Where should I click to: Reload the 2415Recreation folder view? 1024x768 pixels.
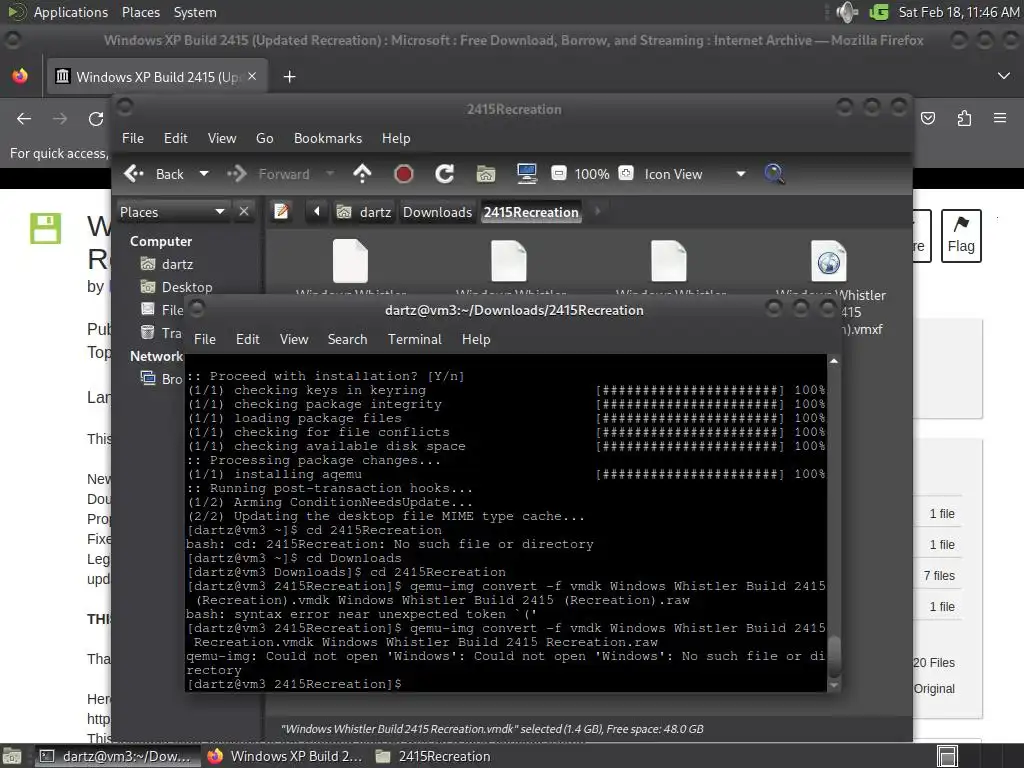click(x=445, y=174)
